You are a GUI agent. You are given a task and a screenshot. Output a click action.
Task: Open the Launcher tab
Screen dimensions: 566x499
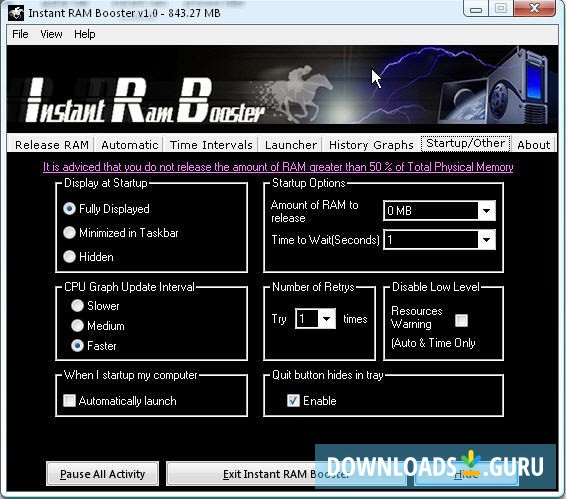pos(291,145)
